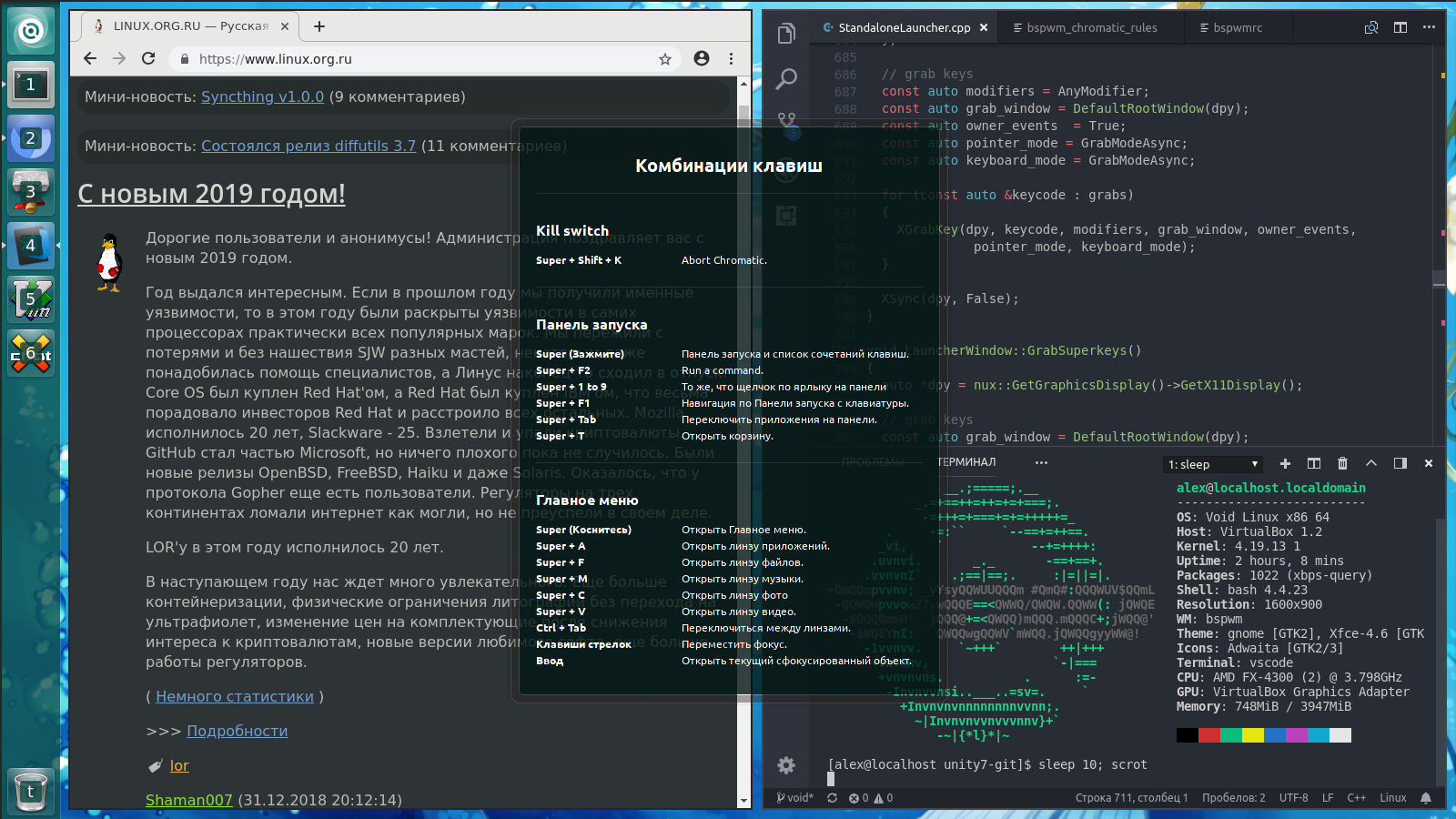Click the red swatch in neofetch palette
The height and width of the screenshot is (819, 1456).
(x=1209, y=735)
